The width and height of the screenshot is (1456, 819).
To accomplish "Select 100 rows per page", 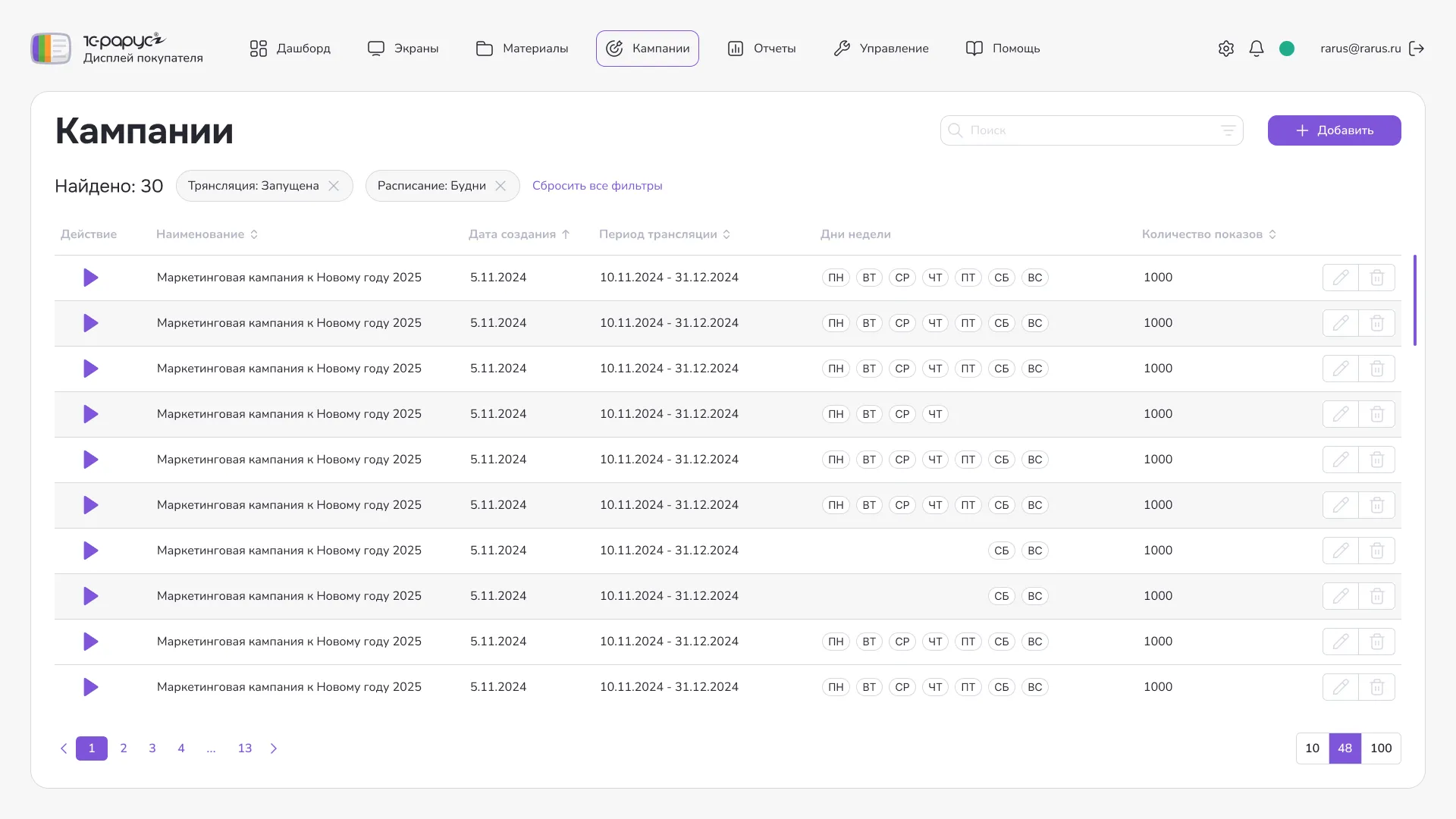I will [x=1380, y=748].
